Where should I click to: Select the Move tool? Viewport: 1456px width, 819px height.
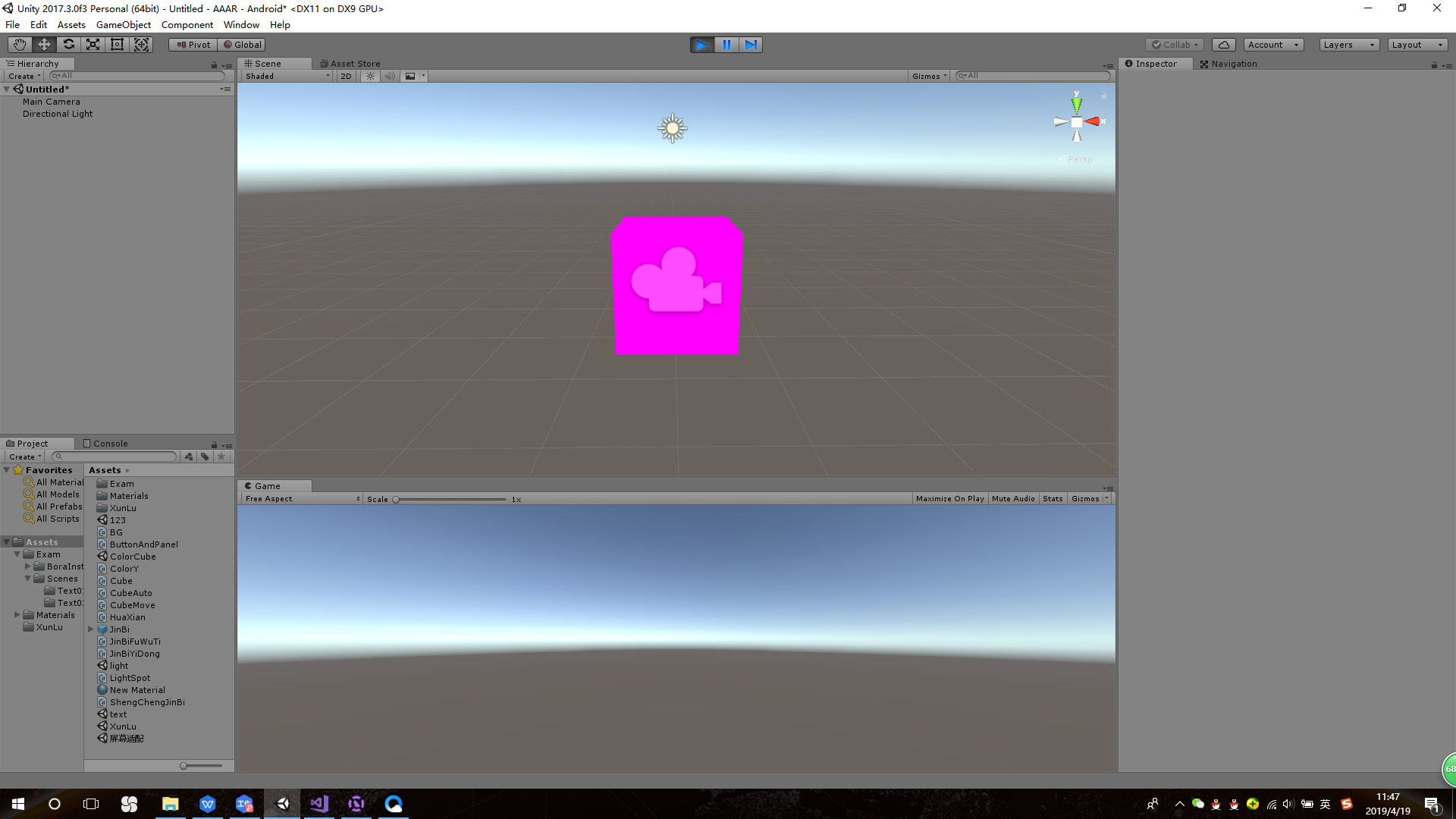pyautogui.click(x=43, y=44)
